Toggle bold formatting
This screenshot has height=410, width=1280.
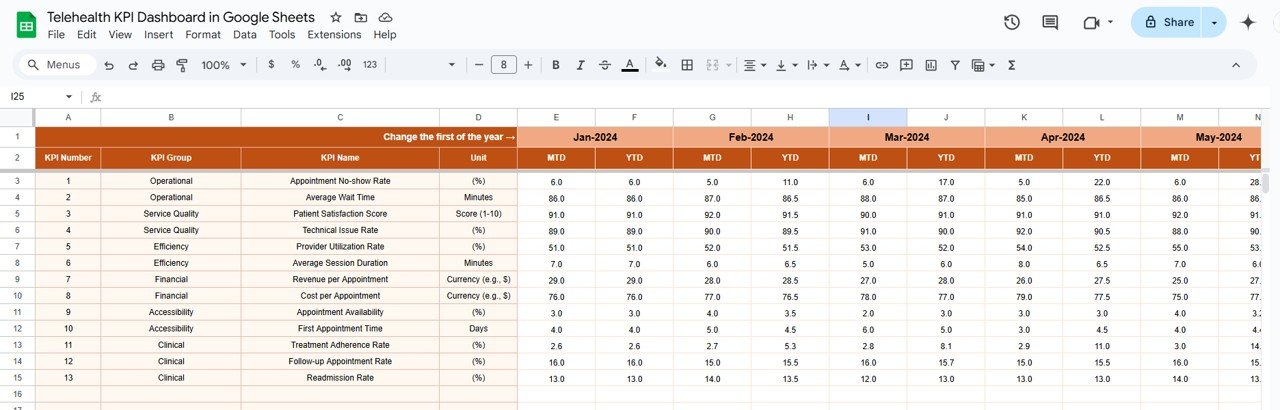point(555,65)
